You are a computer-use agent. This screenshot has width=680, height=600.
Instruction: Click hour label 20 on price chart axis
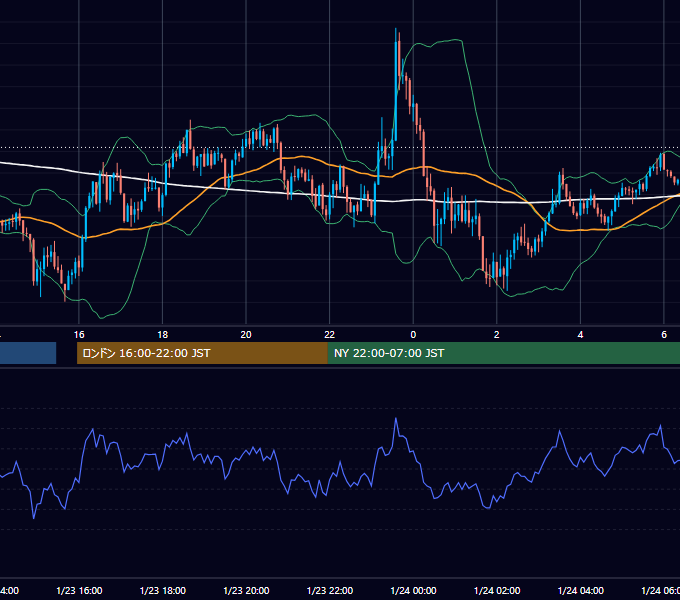[246, 334]
